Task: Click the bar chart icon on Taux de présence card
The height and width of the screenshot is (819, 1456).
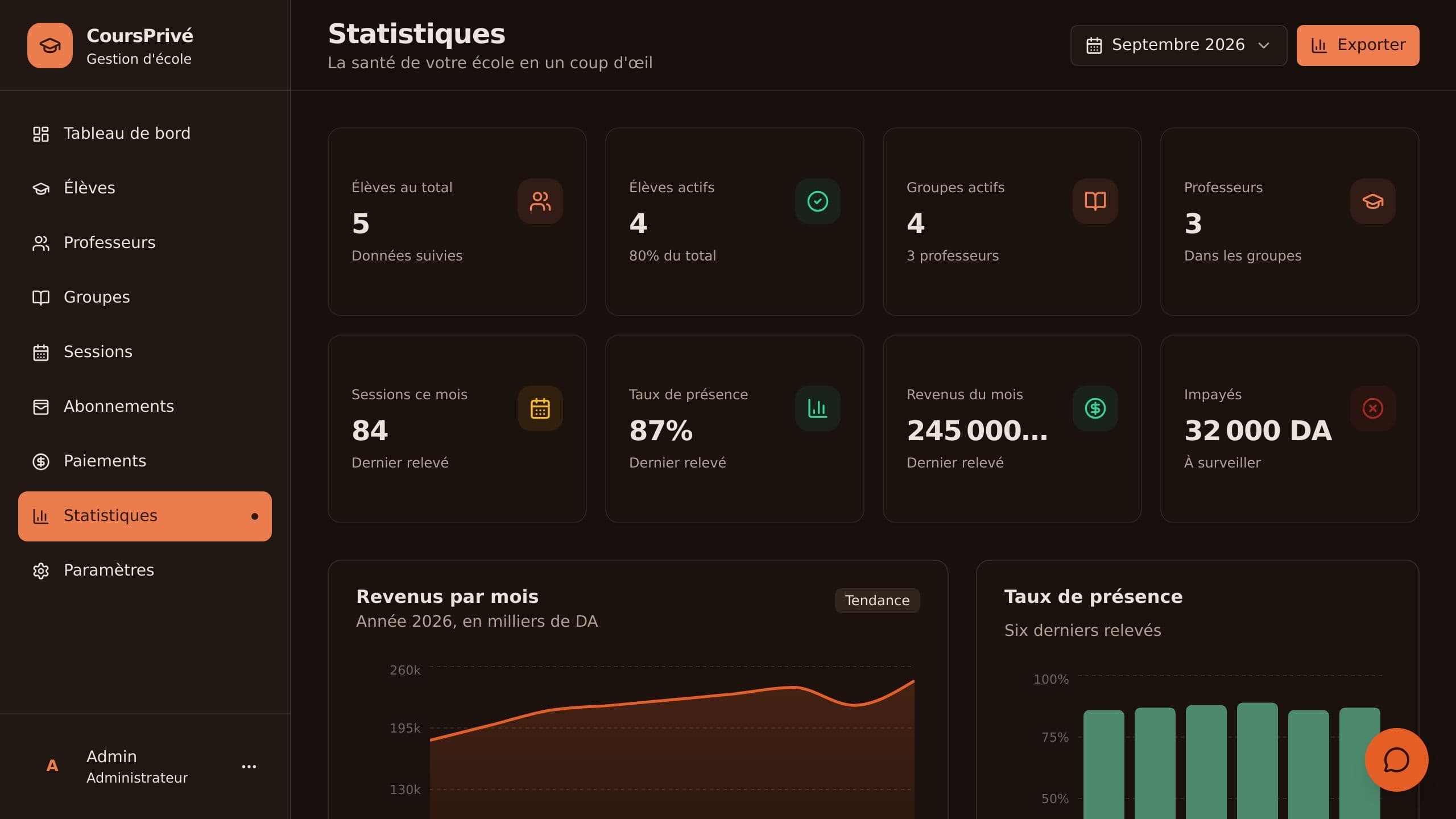Action: [817, 408]
